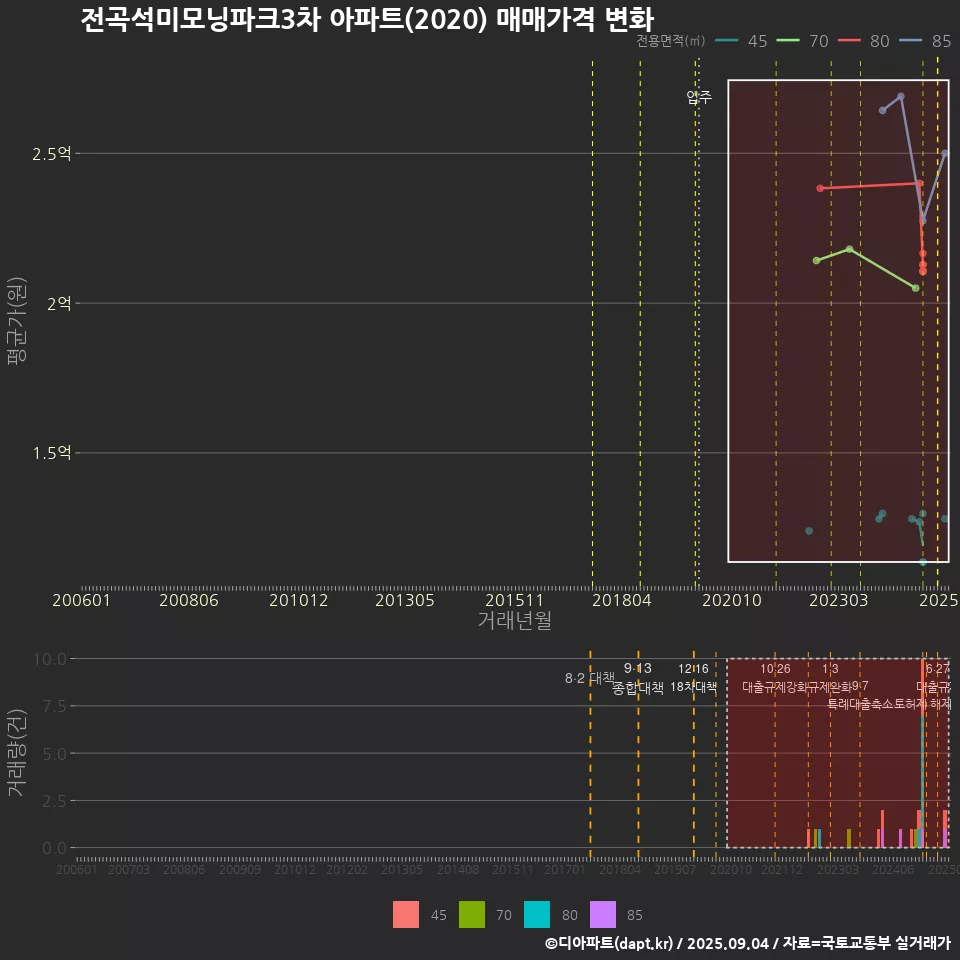
Task: Click the 거래량(건) axis title
Action: [16, 753]
